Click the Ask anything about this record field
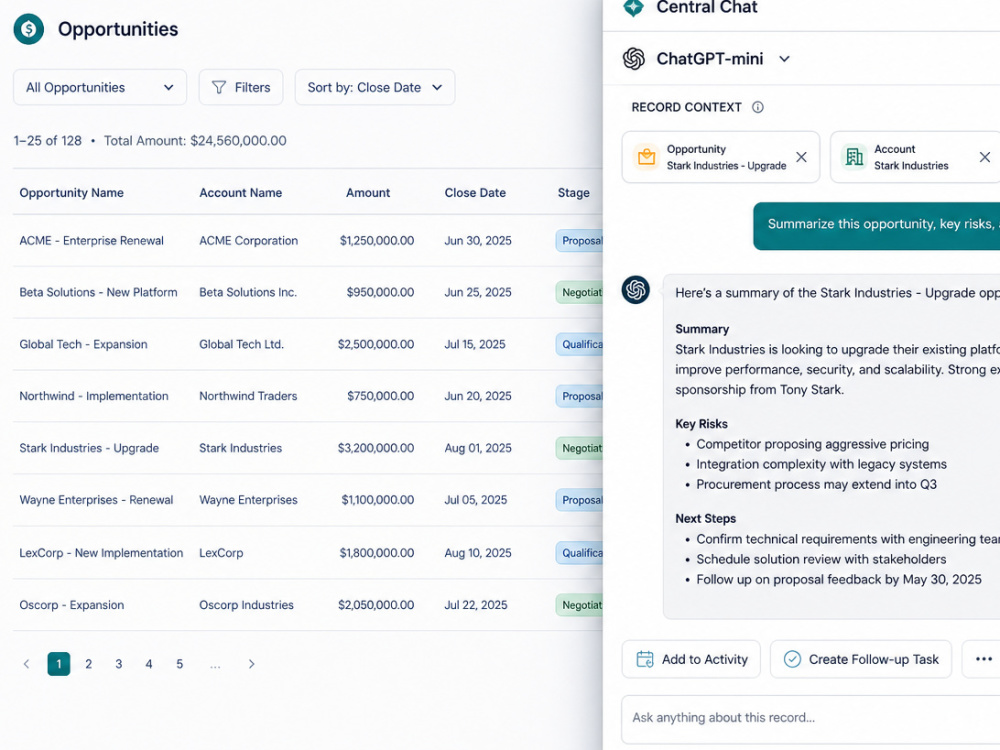Viewport: 1000px width, 750px height. click(x=811, y=718)
